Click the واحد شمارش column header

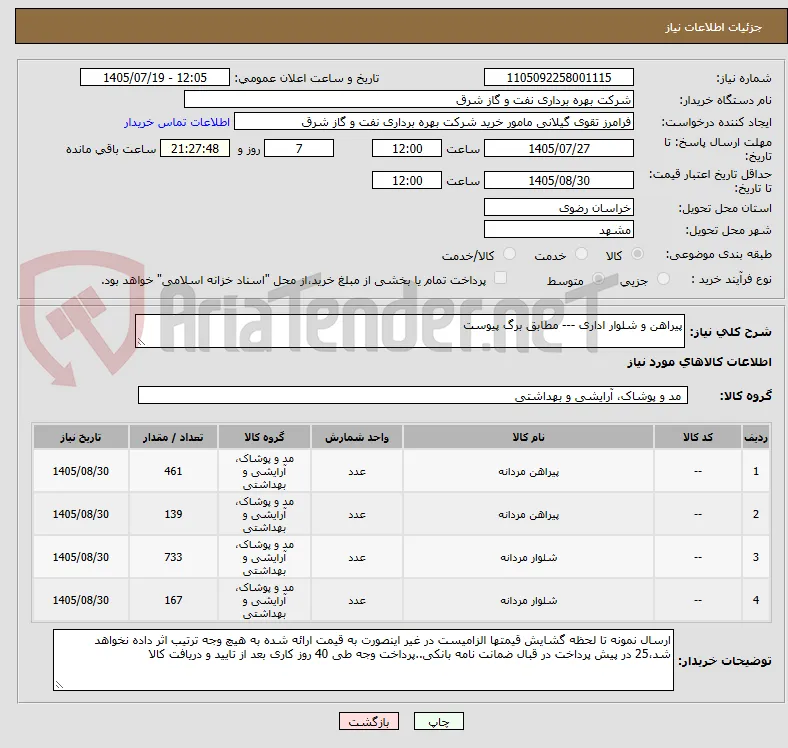[357, 437]
